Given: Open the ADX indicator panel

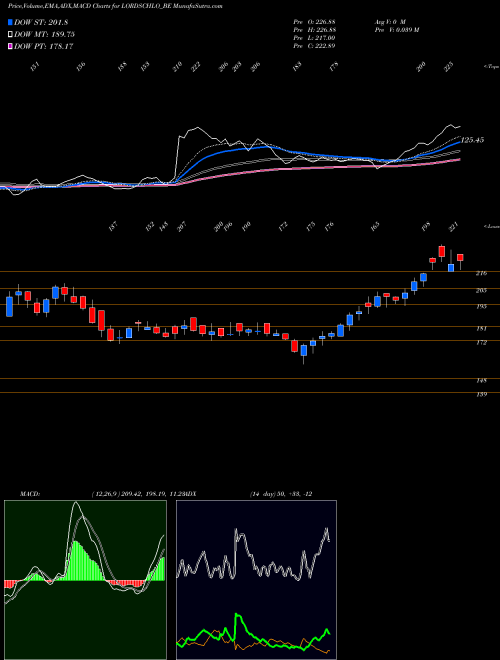Looking at the screenshot, I should tap(256, 580).
